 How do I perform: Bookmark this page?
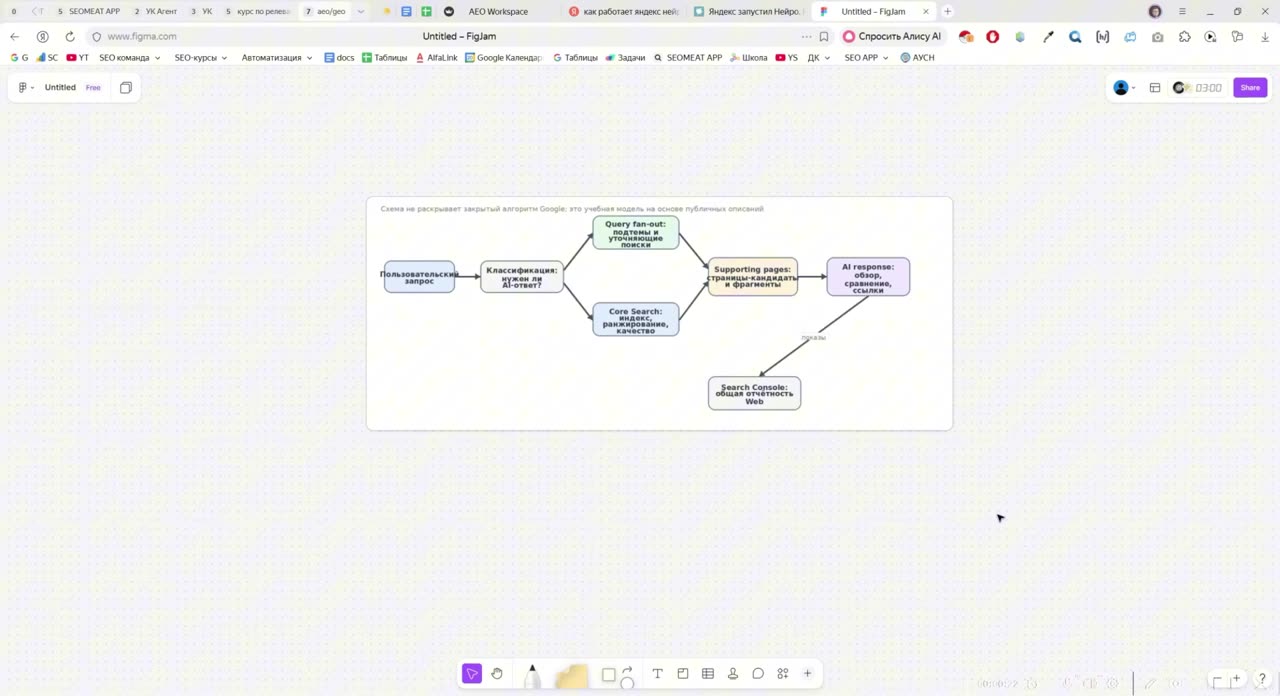point(824,37)
